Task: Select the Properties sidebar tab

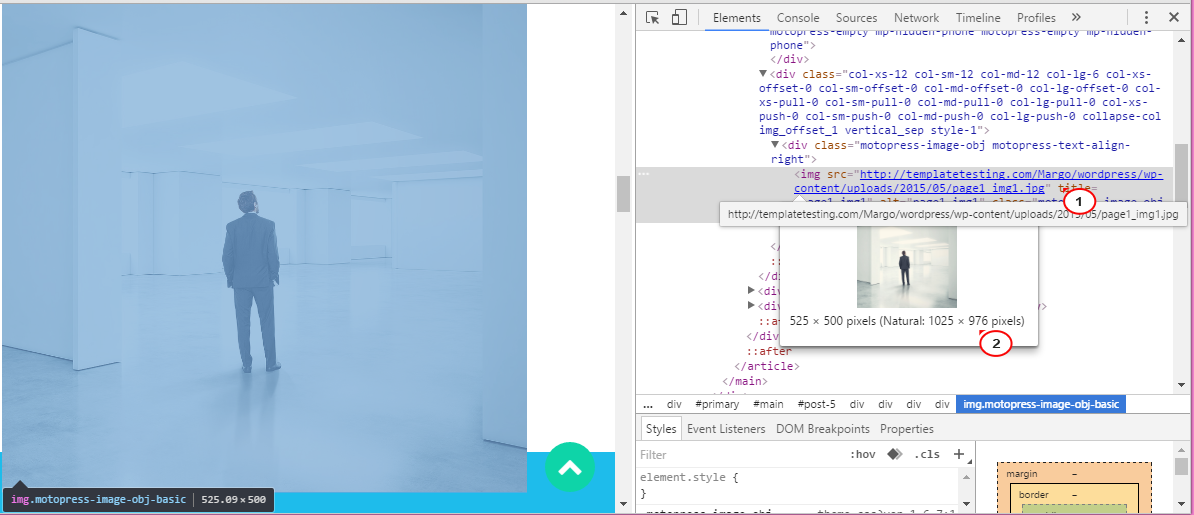Action: [907, 429]
